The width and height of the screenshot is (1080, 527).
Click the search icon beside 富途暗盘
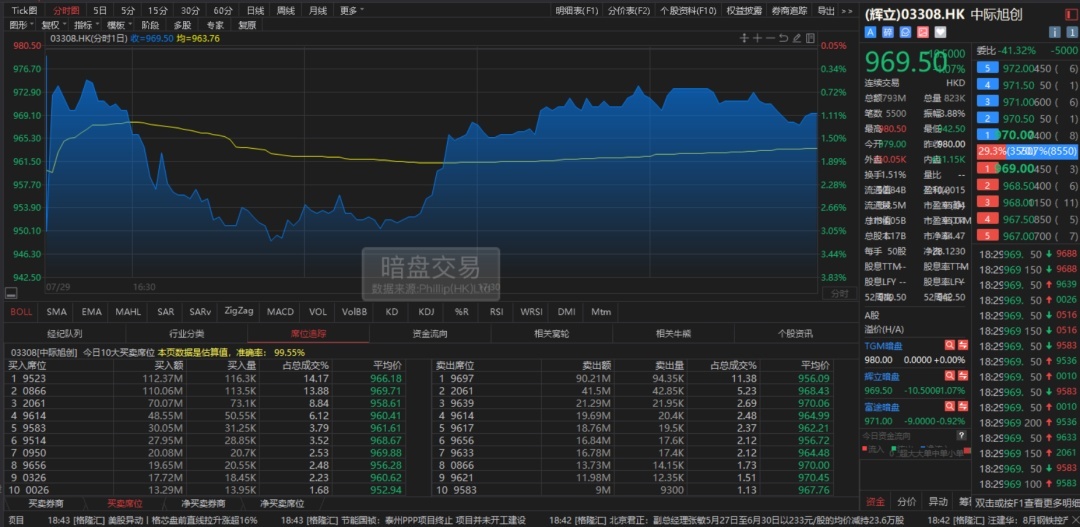click(x=950, y=406)
